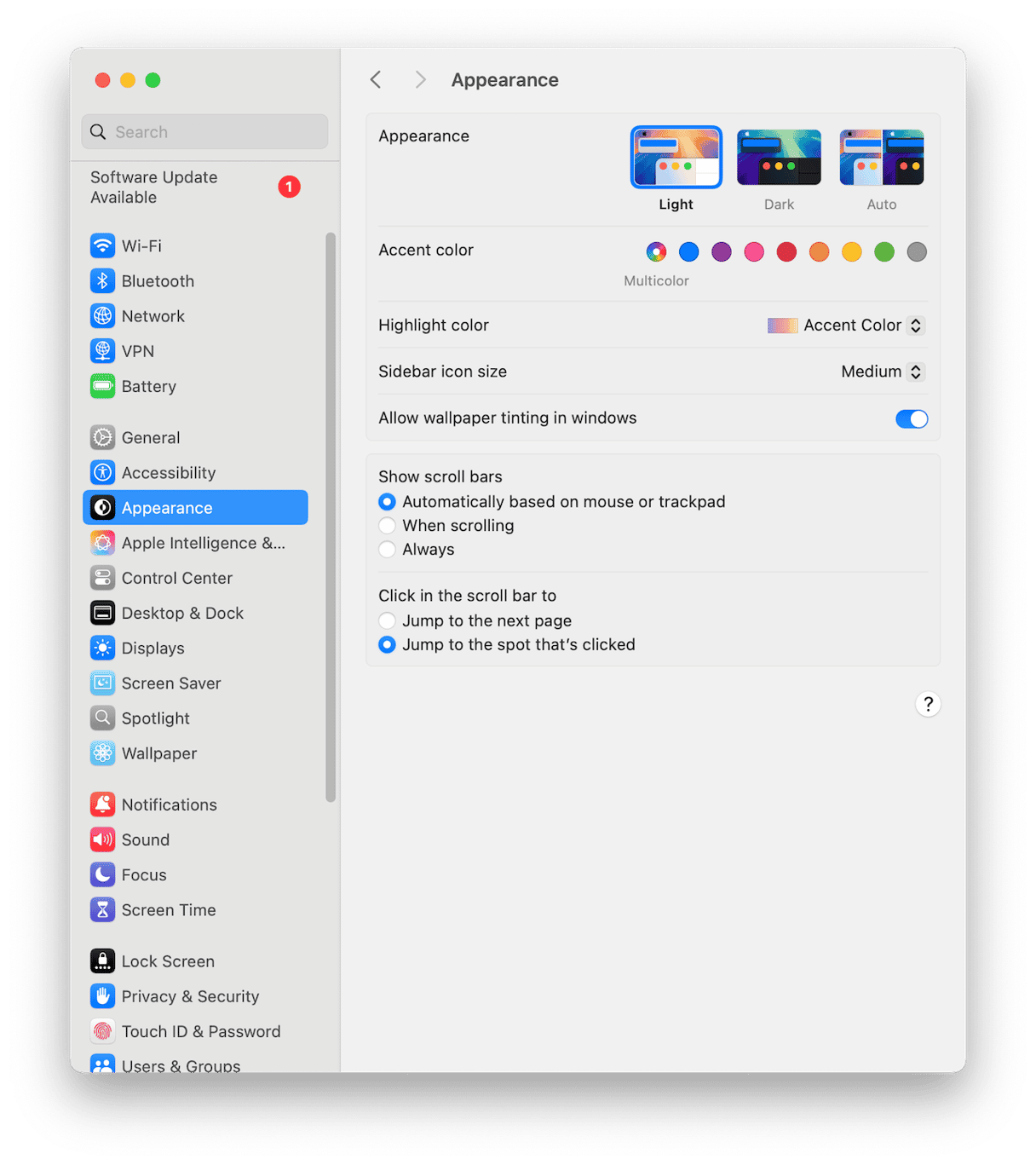Select Automatically based on mouse or trackpad
The width and height of the screenshot is (1036, 1165).
tap(388, 502)
